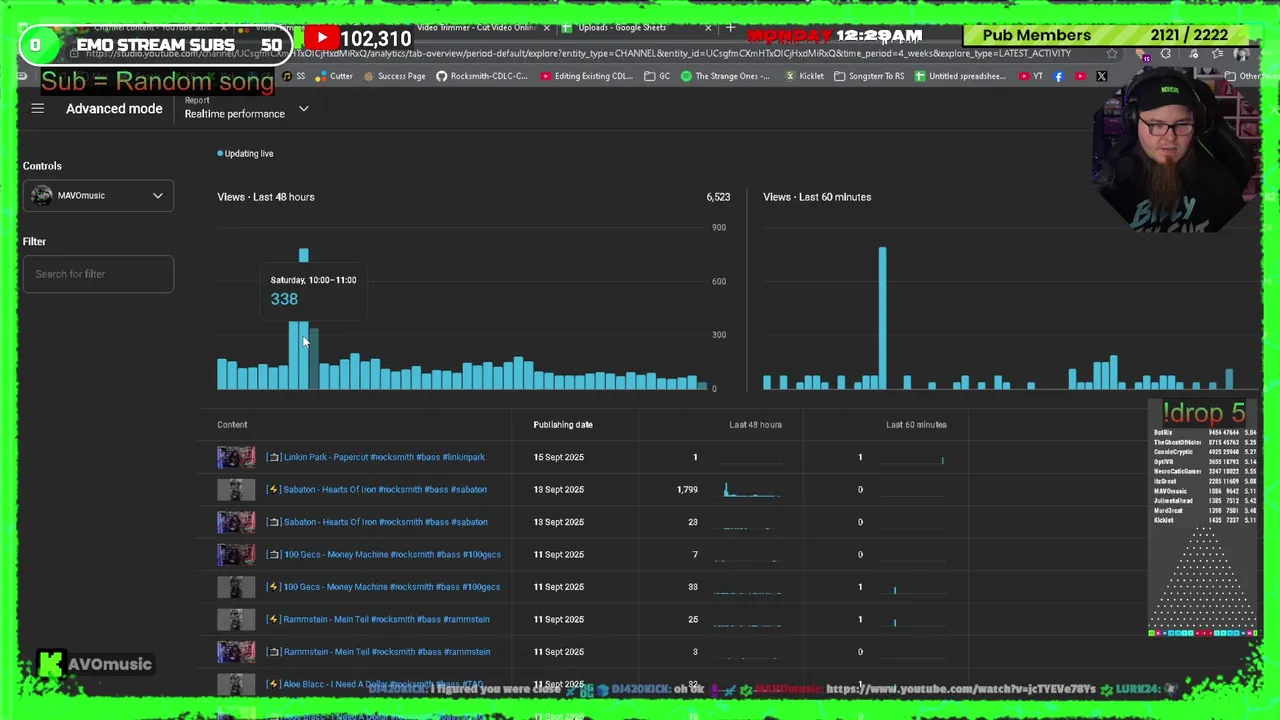Click video type icon in Linkin Park row

coord(273,457)
